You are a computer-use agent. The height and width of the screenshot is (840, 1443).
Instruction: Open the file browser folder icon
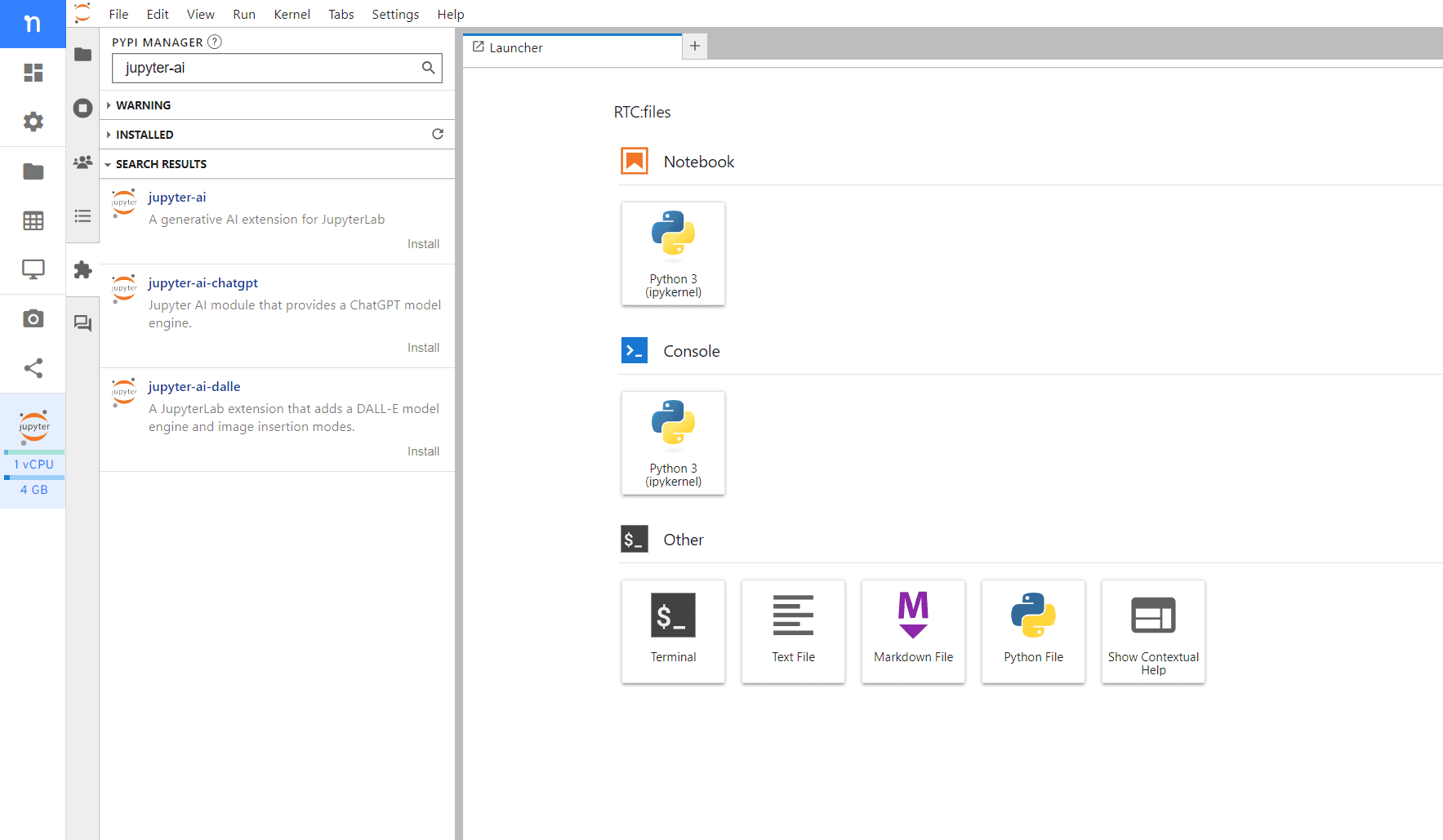82,55
